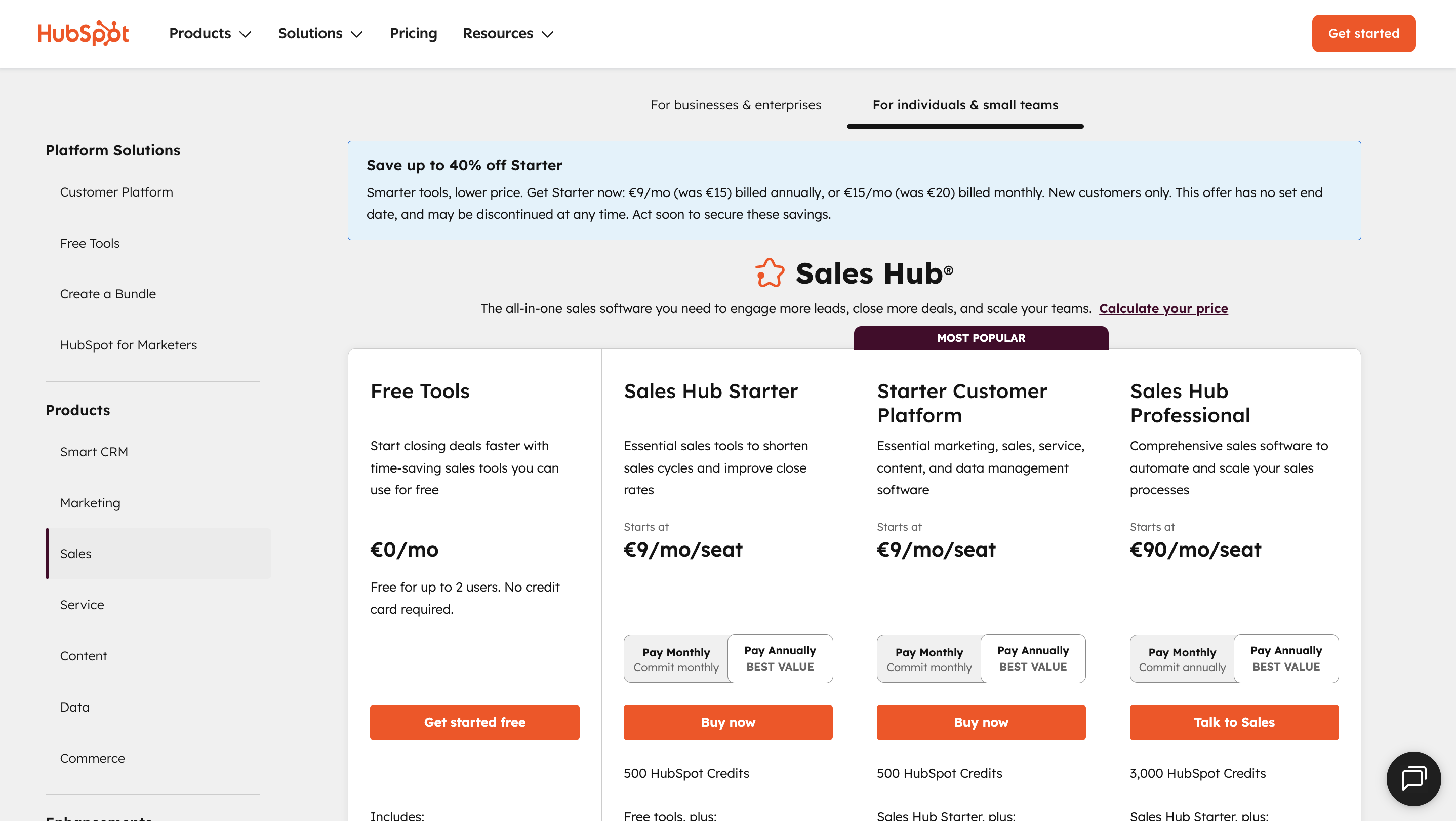Select Sales in Products sidebar

point(158,554)
